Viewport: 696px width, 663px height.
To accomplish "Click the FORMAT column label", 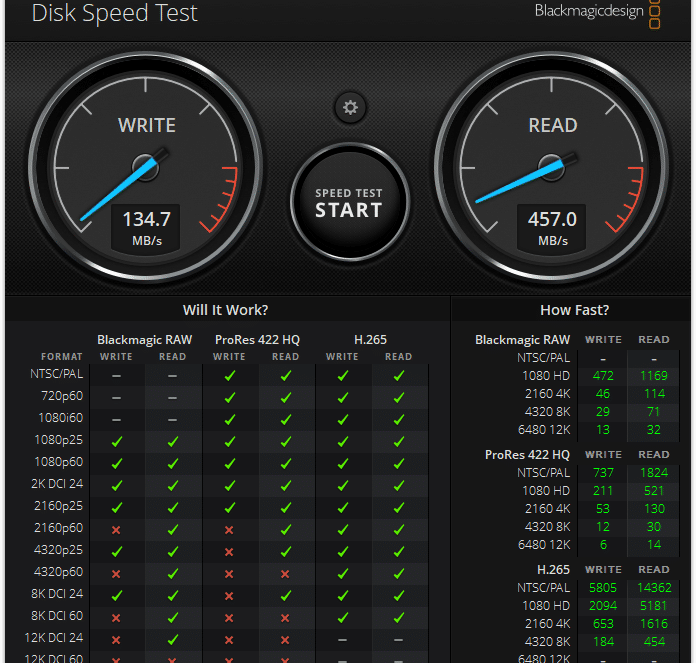I will [x=62, y=357].
